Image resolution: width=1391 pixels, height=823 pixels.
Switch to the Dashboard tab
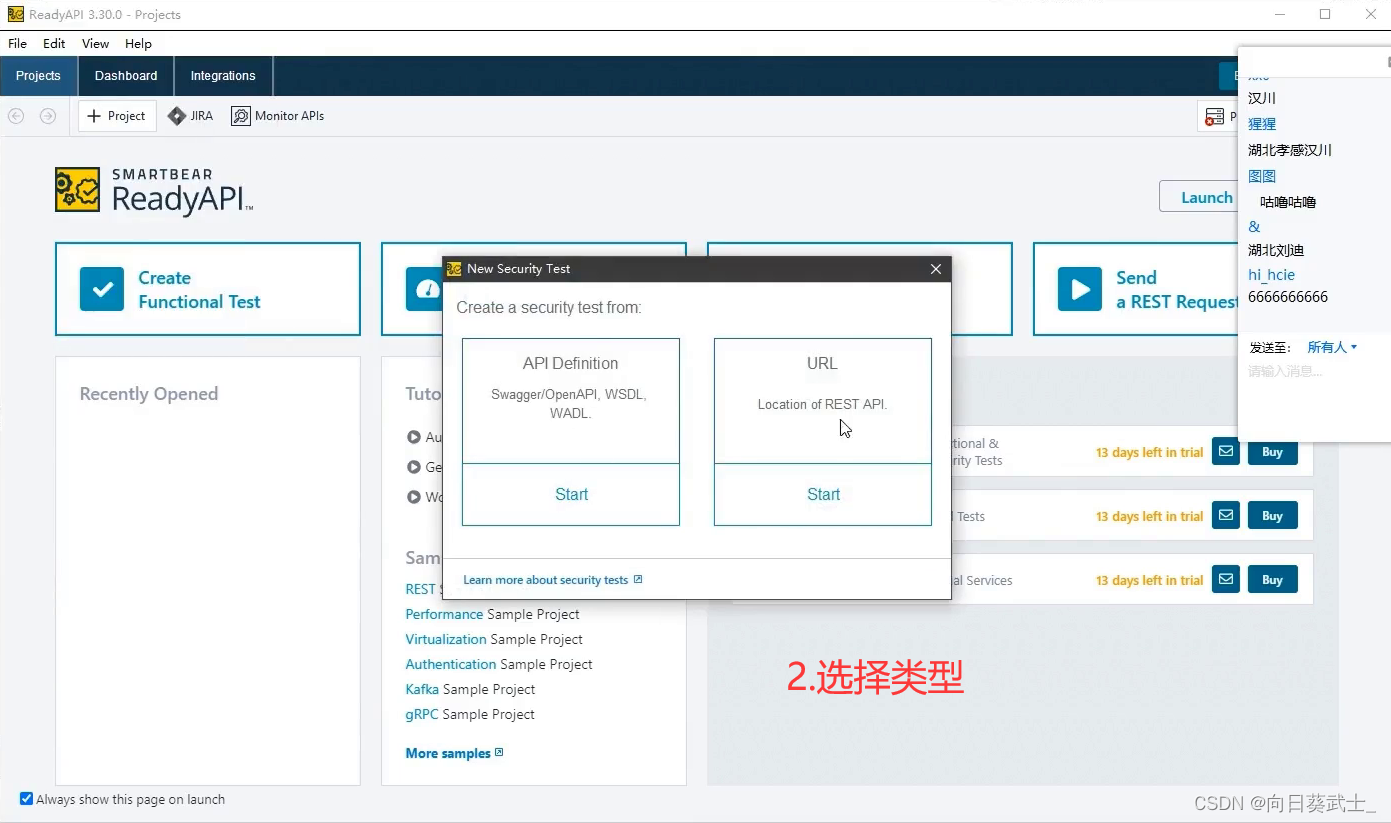tap(126, 76)
